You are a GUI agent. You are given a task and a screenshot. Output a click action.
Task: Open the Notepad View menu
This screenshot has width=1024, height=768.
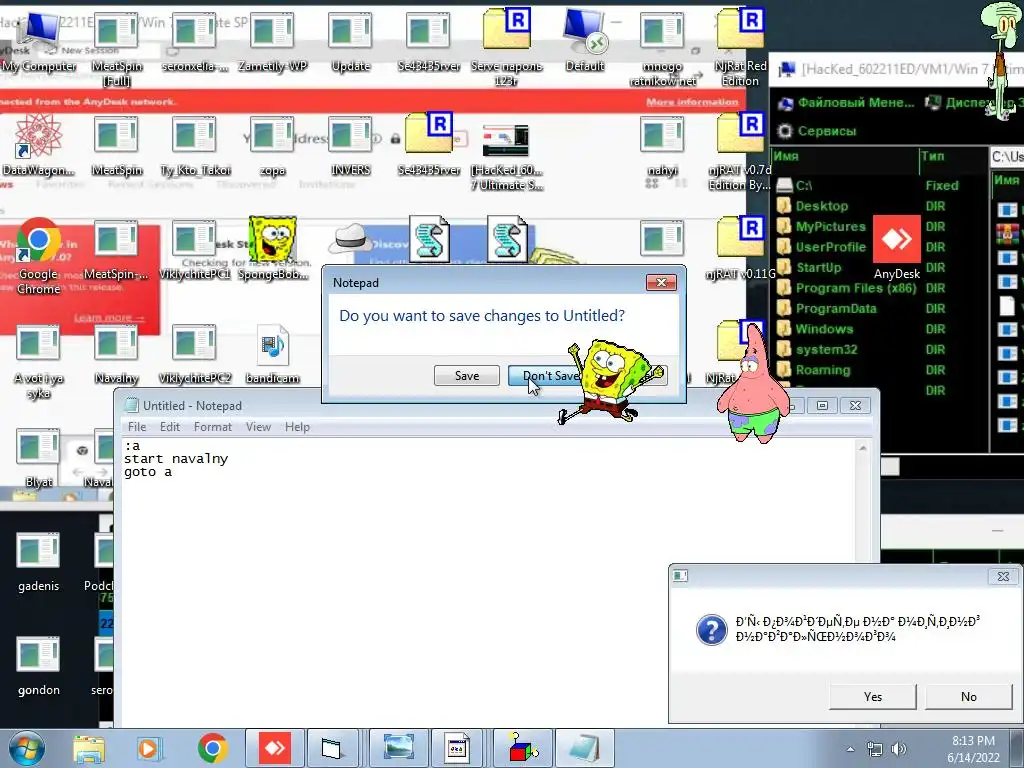(258, 426)
